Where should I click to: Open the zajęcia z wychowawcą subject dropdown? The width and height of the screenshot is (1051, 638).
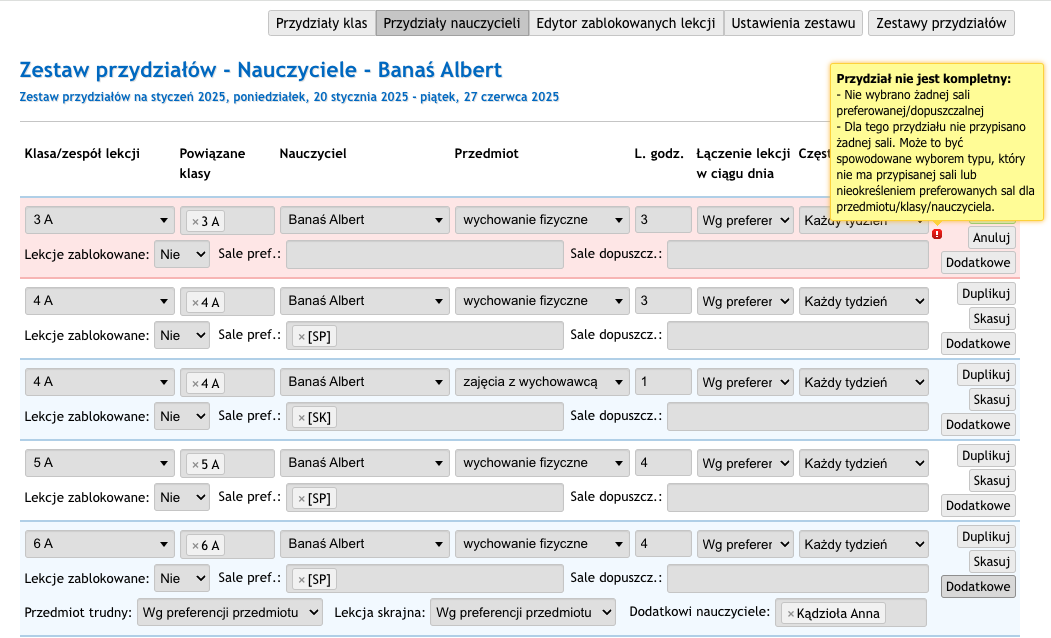pyautogui.click(x=542, y=382)
